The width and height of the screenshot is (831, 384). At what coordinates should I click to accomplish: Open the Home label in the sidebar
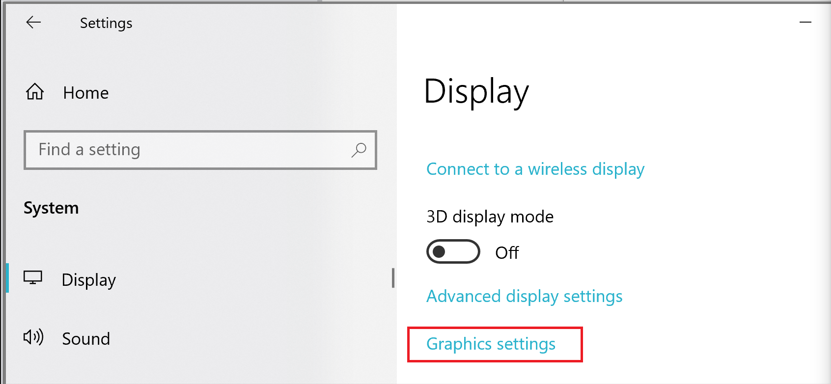(86, 93)
